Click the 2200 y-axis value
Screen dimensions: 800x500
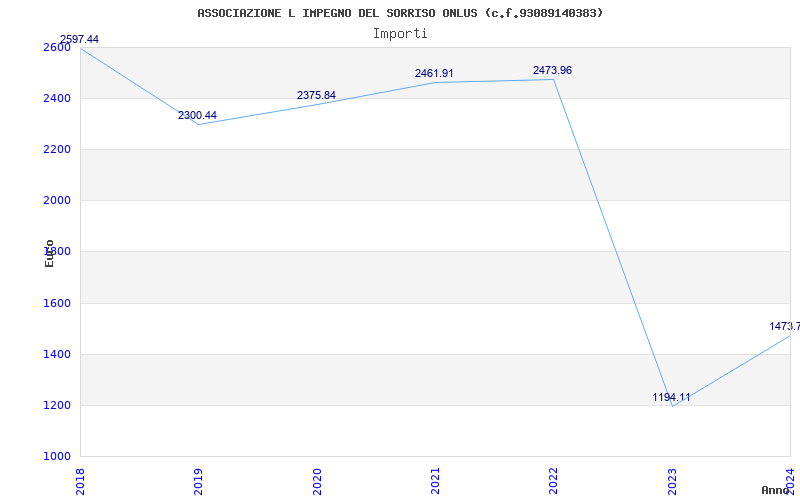pos(57,149)
